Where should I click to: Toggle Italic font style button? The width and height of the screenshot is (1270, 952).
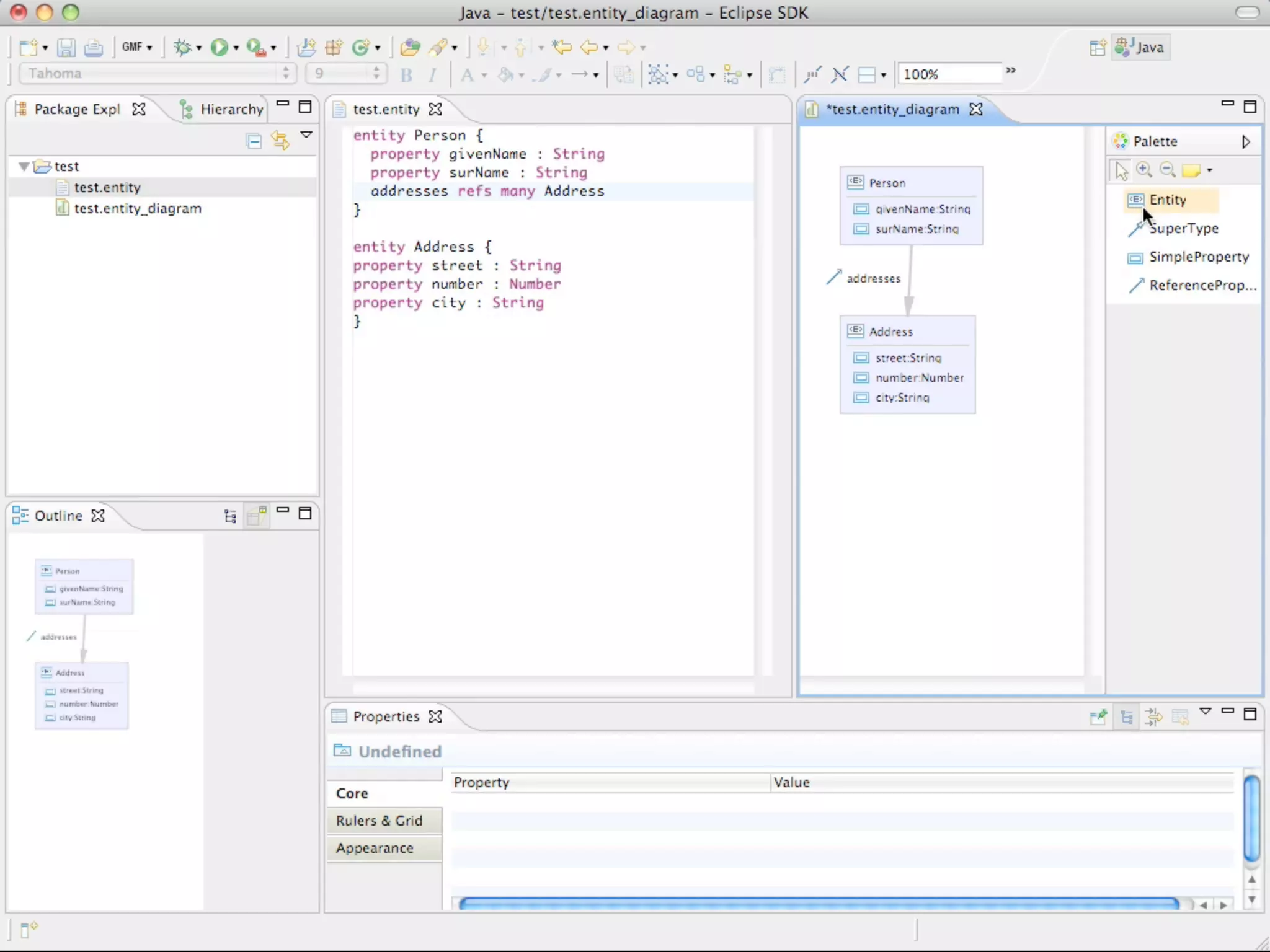click(x=432, y=75)
